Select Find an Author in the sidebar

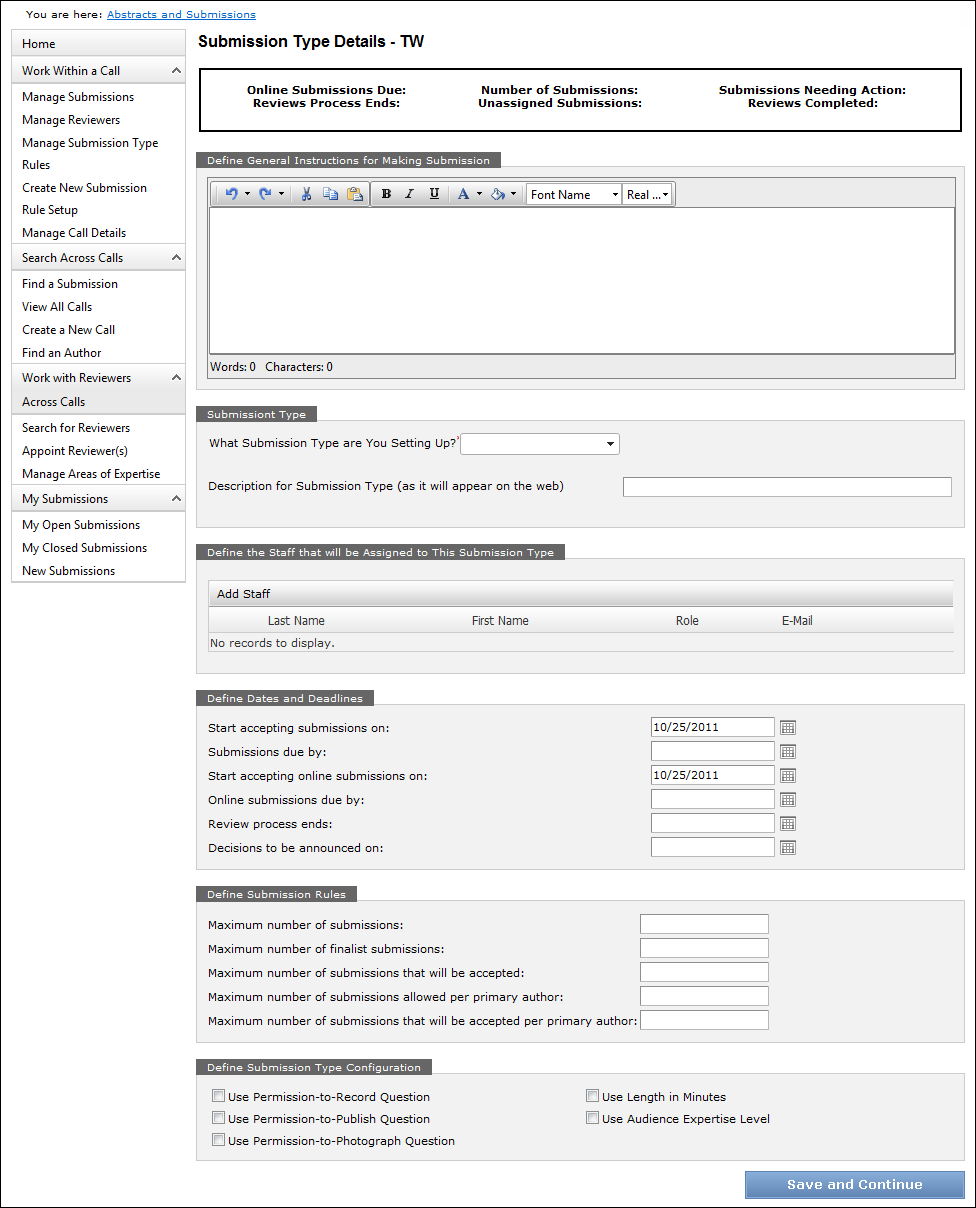[x=61, y=352]
